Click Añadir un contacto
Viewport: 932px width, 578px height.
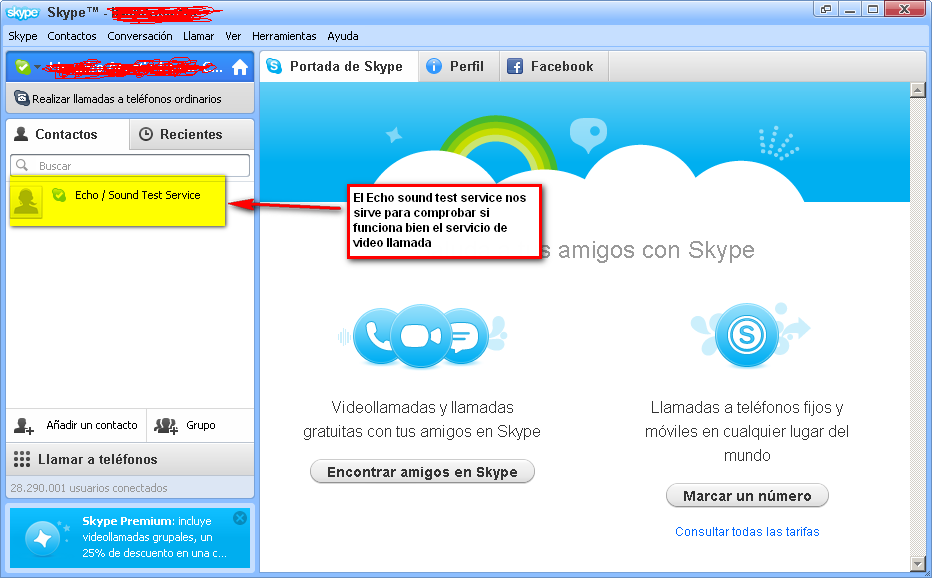pyautogui.click(x=76, y=426)
